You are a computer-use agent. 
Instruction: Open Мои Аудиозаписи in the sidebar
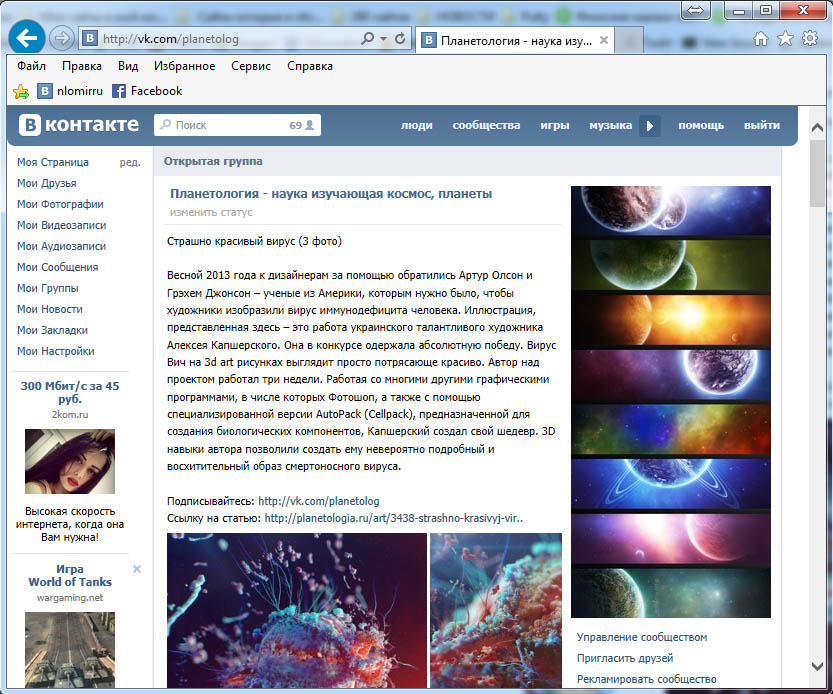coord(62,246)
